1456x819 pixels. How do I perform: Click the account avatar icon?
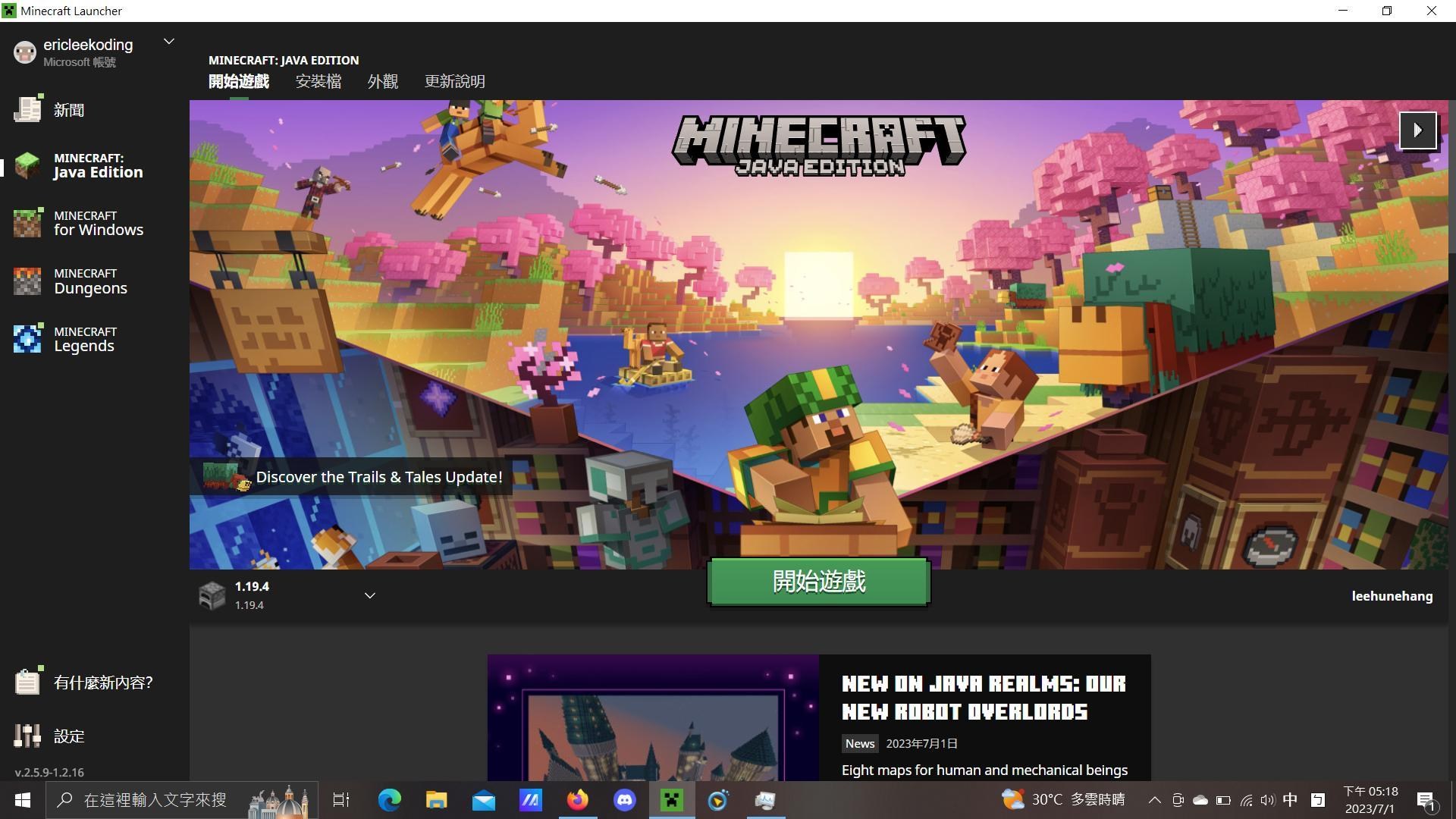click(25, 52)
